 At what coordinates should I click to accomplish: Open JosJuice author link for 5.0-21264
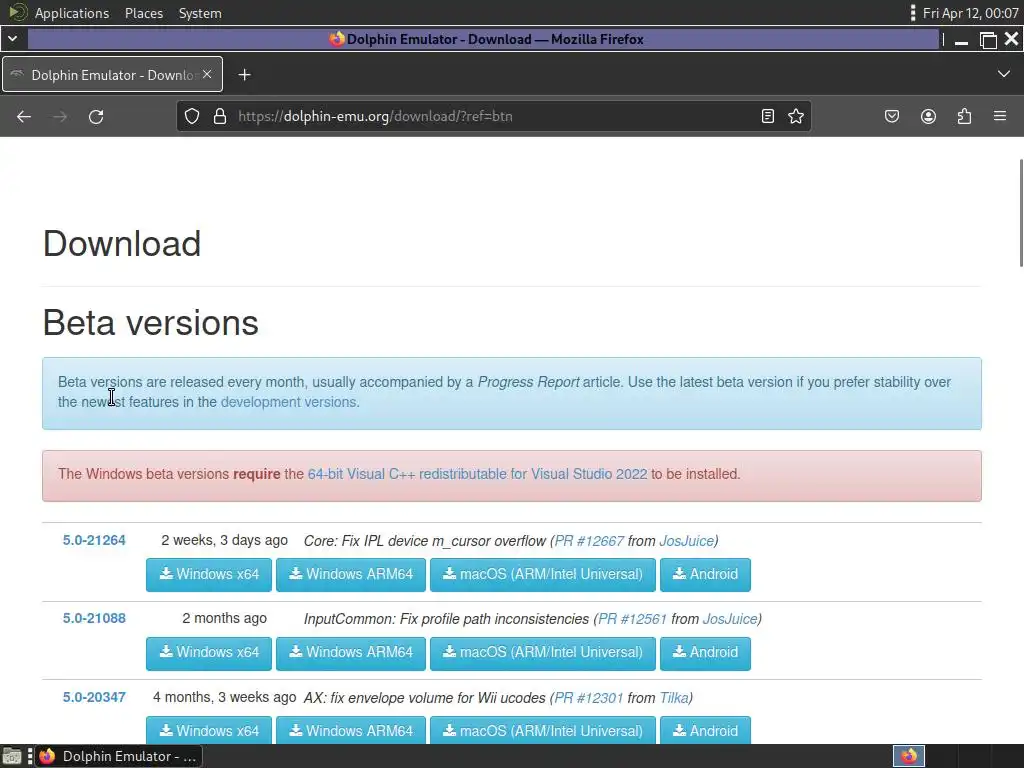(x=686, y=541)
